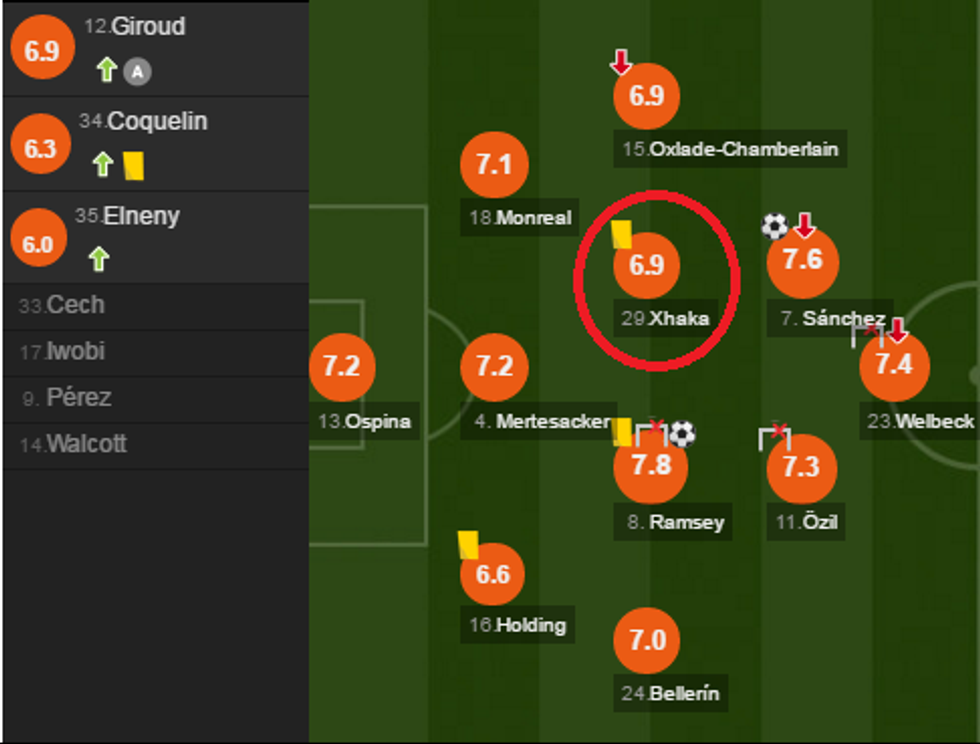Image resolution: width=980 pixels, height=744 pixels.
Task: Choose Pérez from the bench list
Action: (66, 398)
